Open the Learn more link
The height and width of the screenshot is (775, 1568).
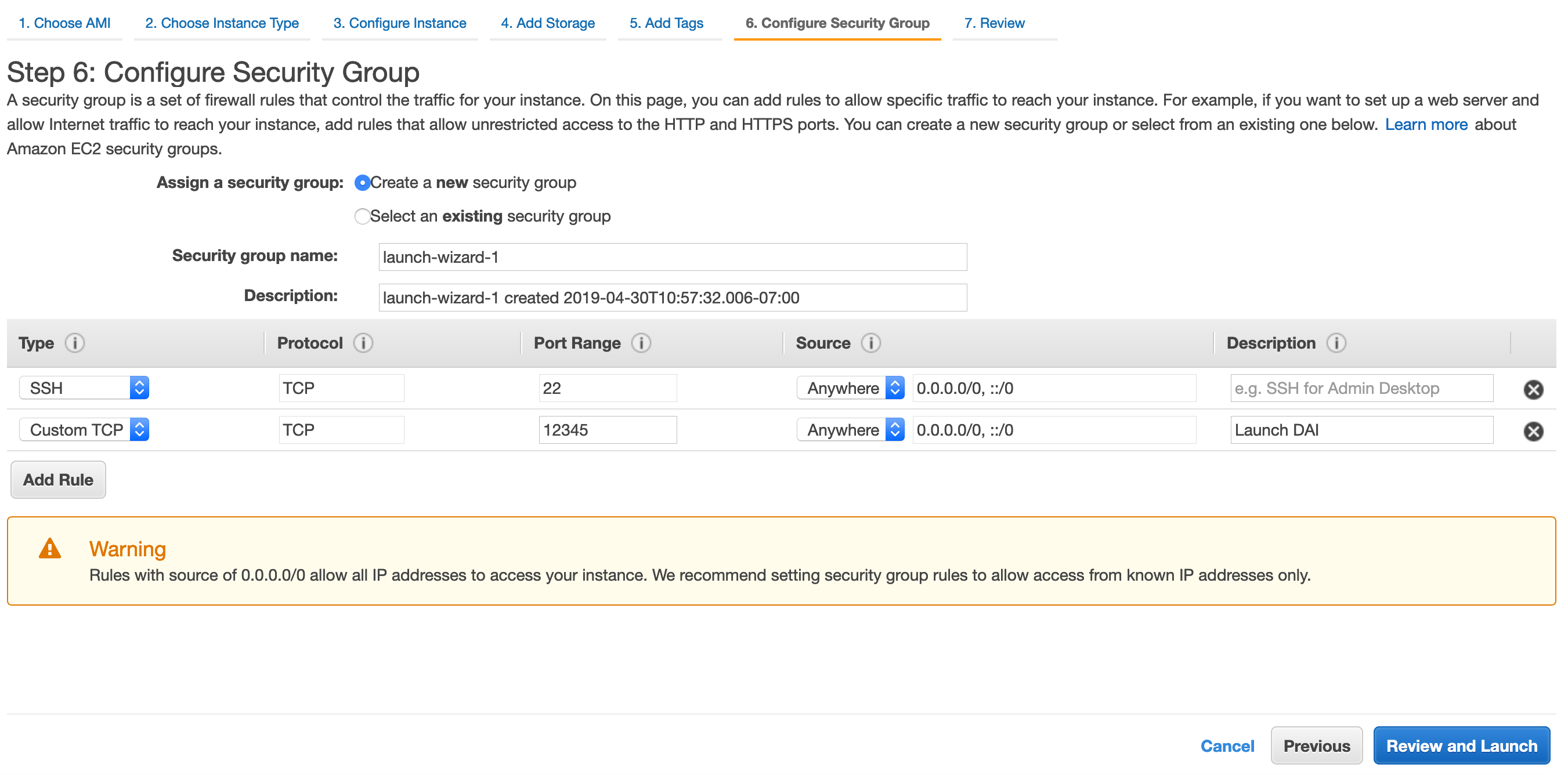(1426, 125)
